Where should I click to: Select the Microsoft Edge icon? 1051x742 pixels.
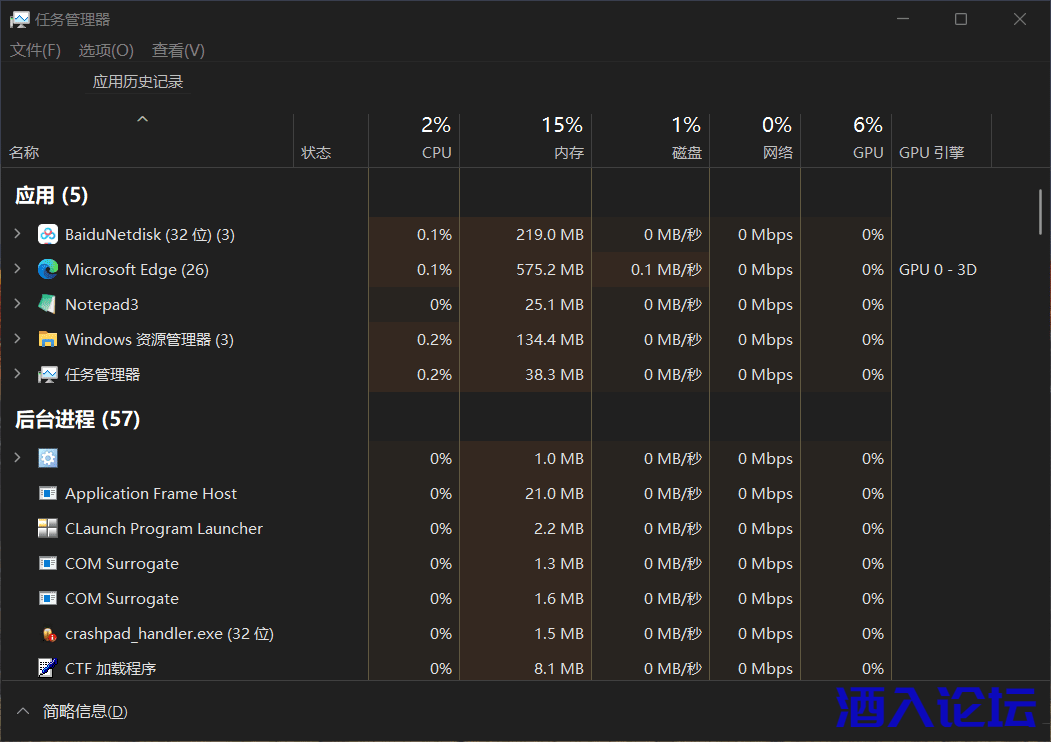48,270
